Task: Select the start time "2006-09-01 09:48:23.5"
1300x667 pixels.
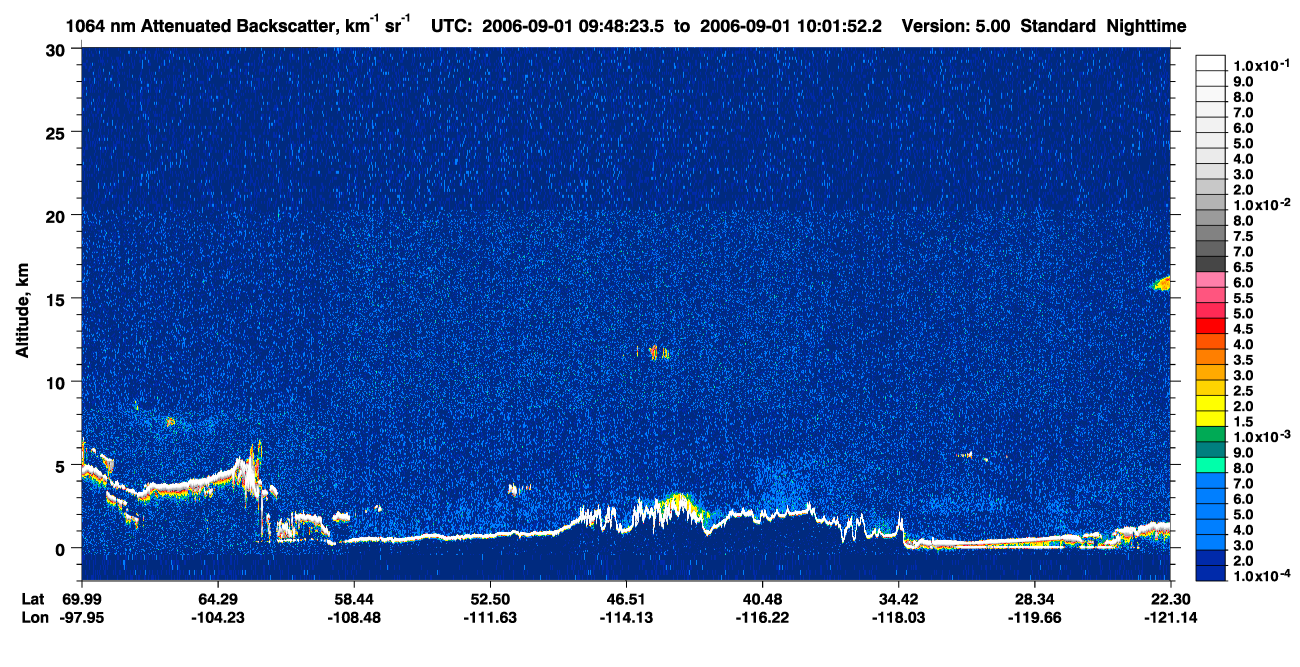Action: tap(571, 26)
